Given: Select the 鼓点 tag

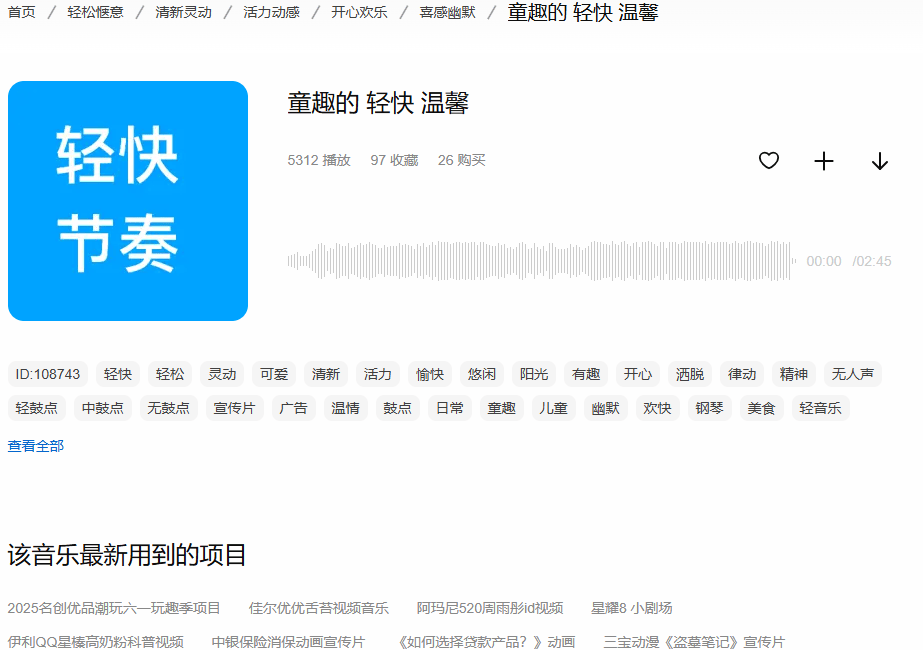Looking at the screenshot, I should click(397, 409).
